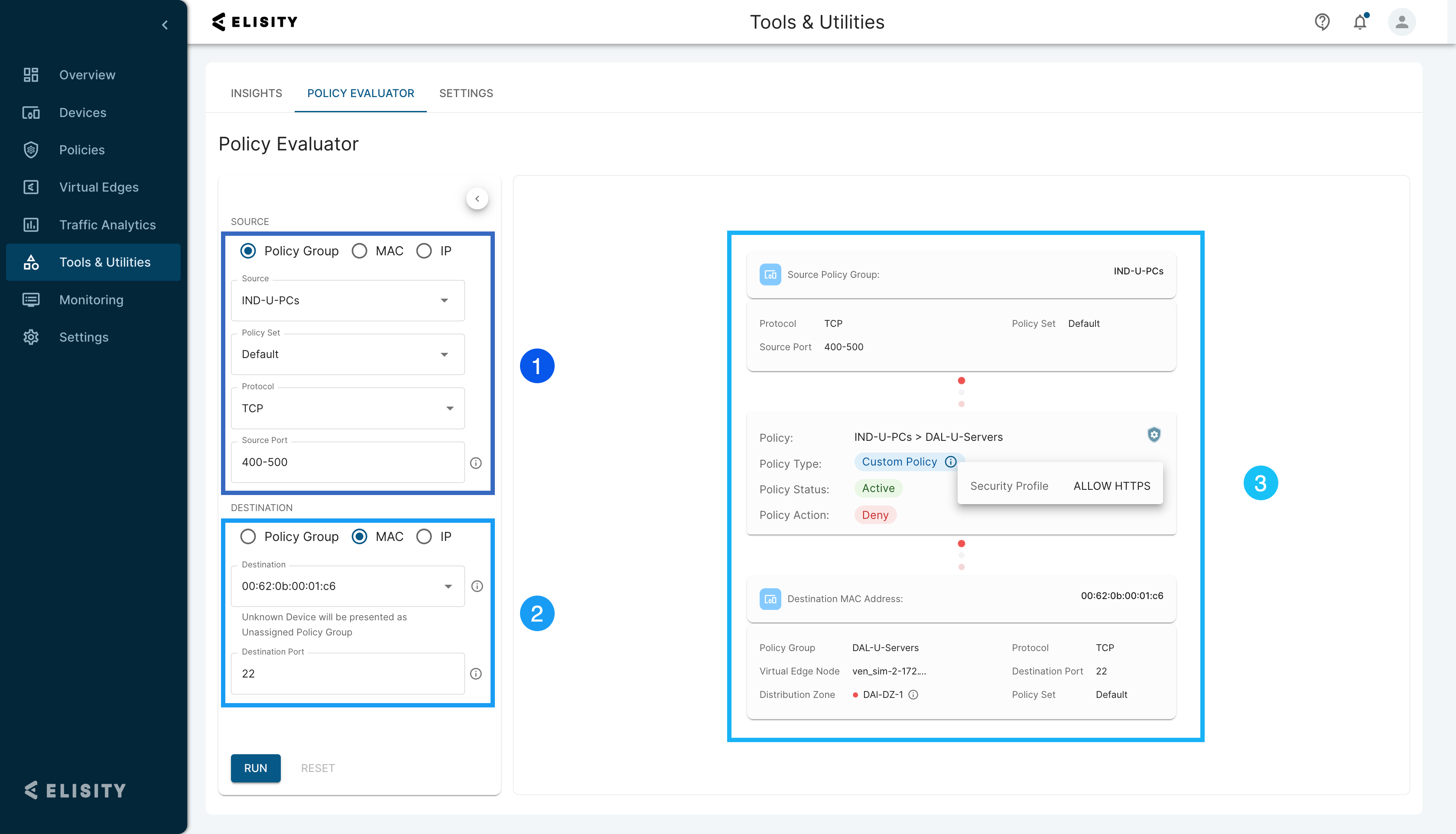Click the IND-U-PCs source policy group value

pos(1138,271)
